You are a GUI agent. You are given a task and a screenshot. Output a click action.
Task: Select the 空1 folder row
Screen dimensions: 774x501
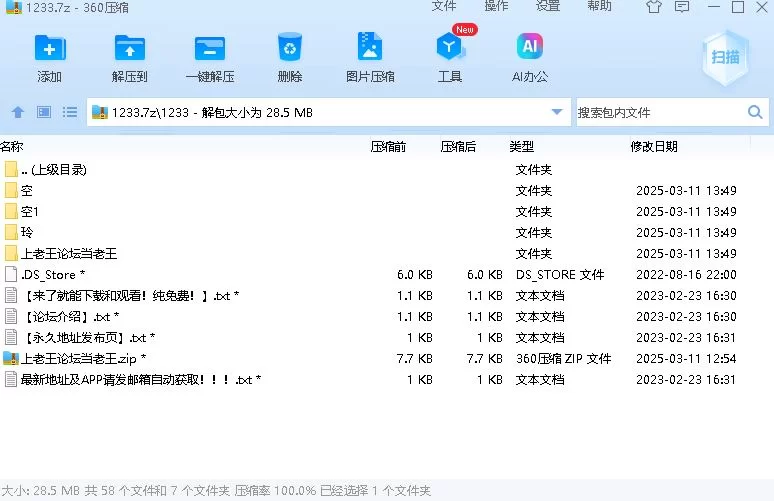pos(387,212)
